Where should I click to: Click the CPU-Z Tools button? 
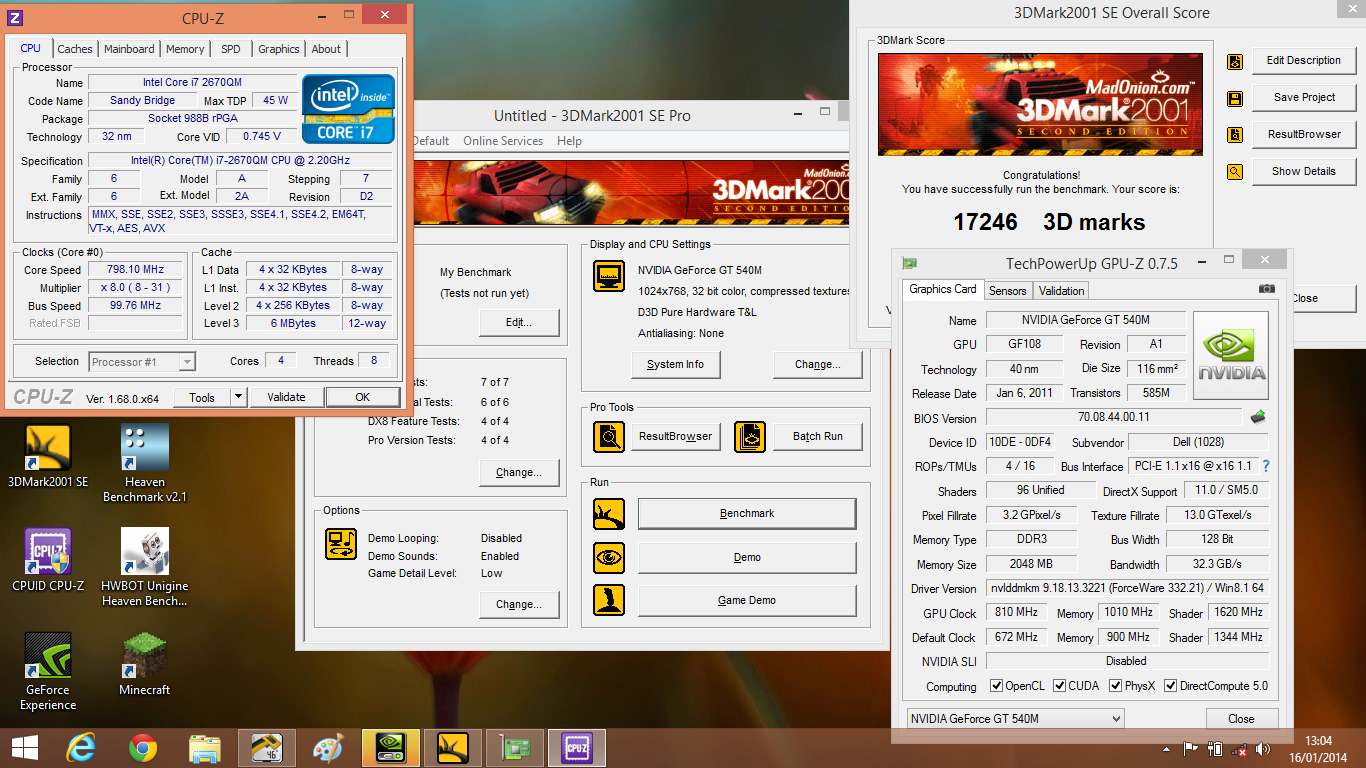click(202, 397)
